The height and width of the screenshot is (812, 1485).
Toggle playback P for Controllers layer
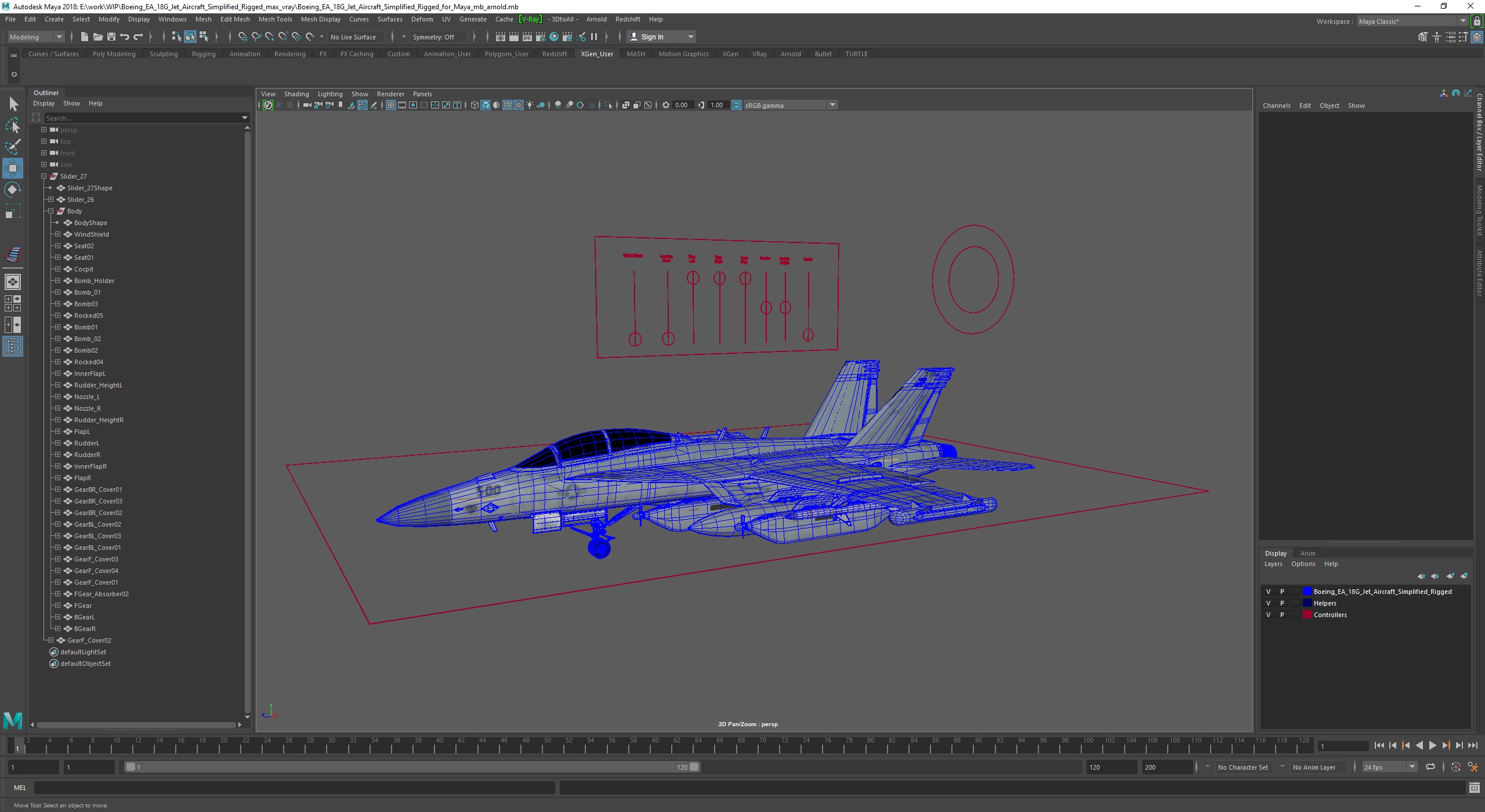(x=1282, y=615)
